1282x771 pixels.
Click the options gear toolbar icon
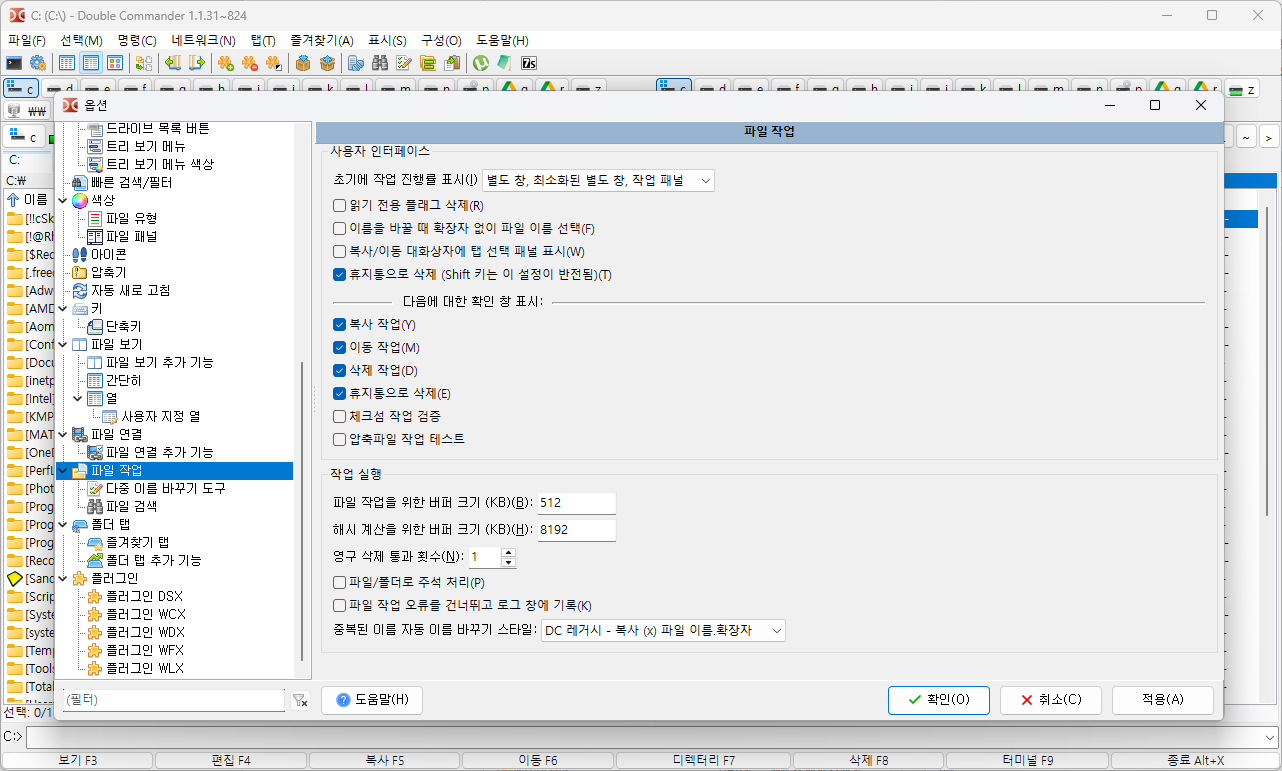click(x=38, y=63)
